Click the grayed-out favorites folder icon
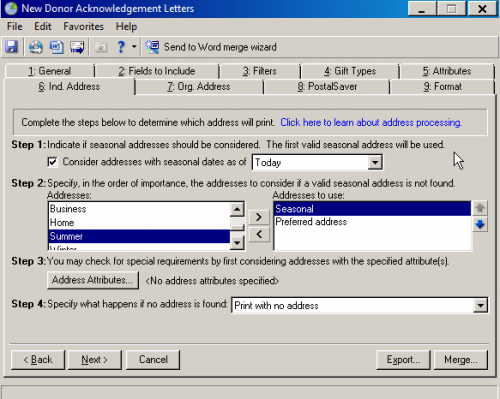500x399 pixels. (x=101, y=47)
